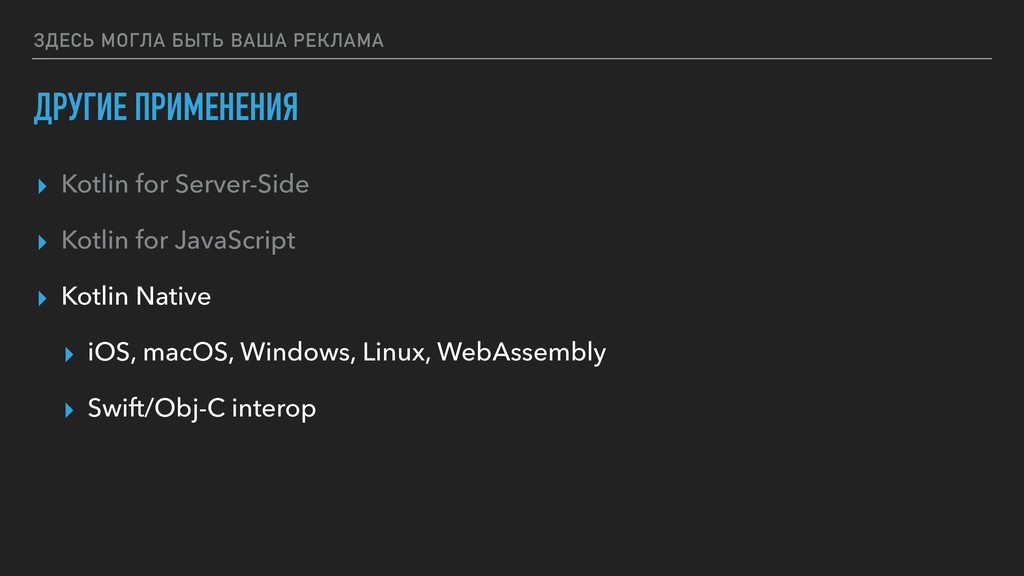The height and width of the screenshot is (576, 1024).
Task: Click the word 'interop' in the last bullet
Action: pyautogui.click(x=273, y=409)
